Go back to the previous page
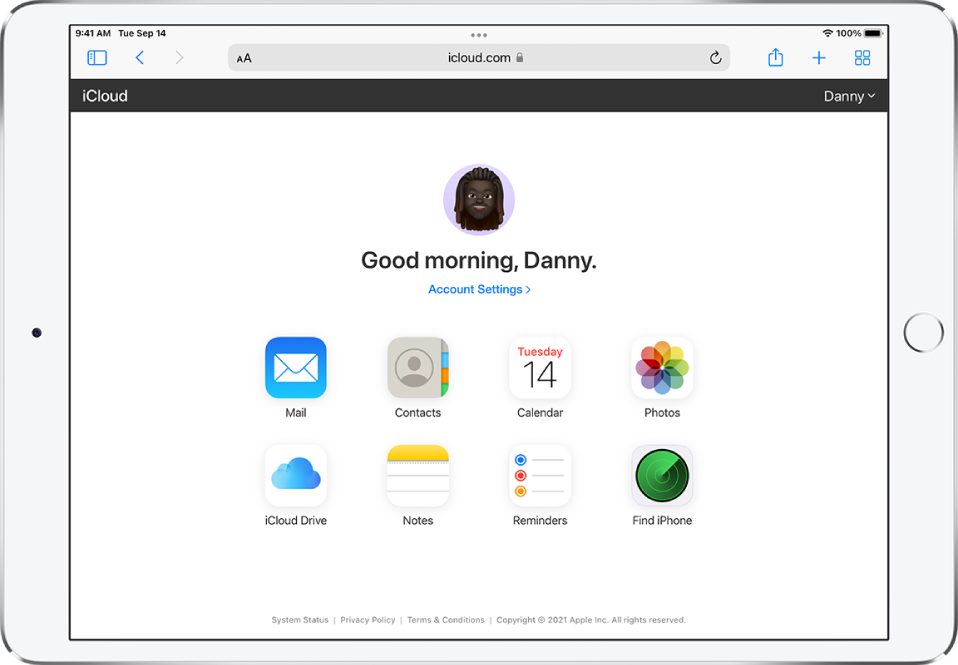 point(139,57)
